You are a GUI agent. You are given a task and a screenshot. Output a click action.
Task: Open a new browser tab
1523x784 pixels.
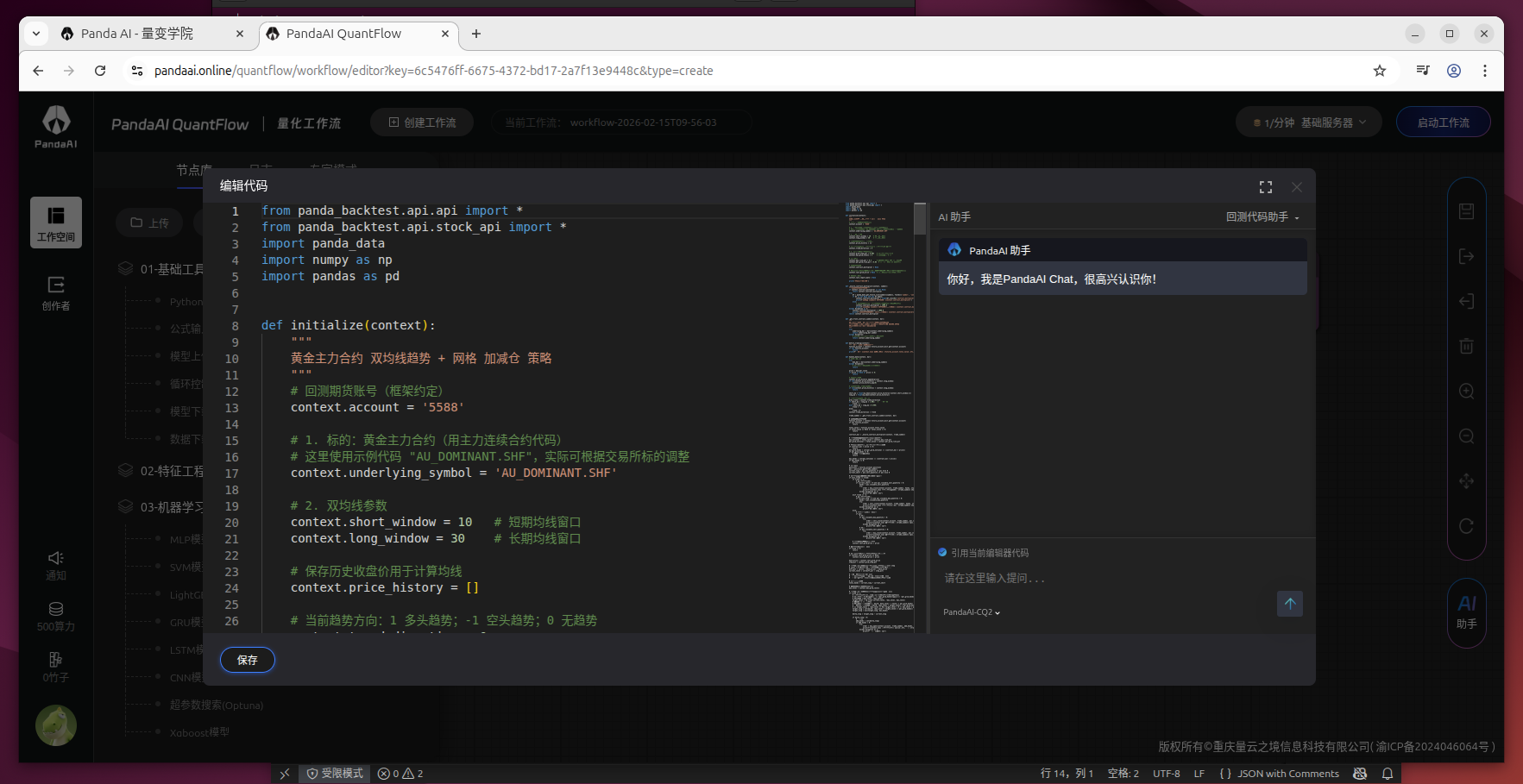tap(476, 34)
